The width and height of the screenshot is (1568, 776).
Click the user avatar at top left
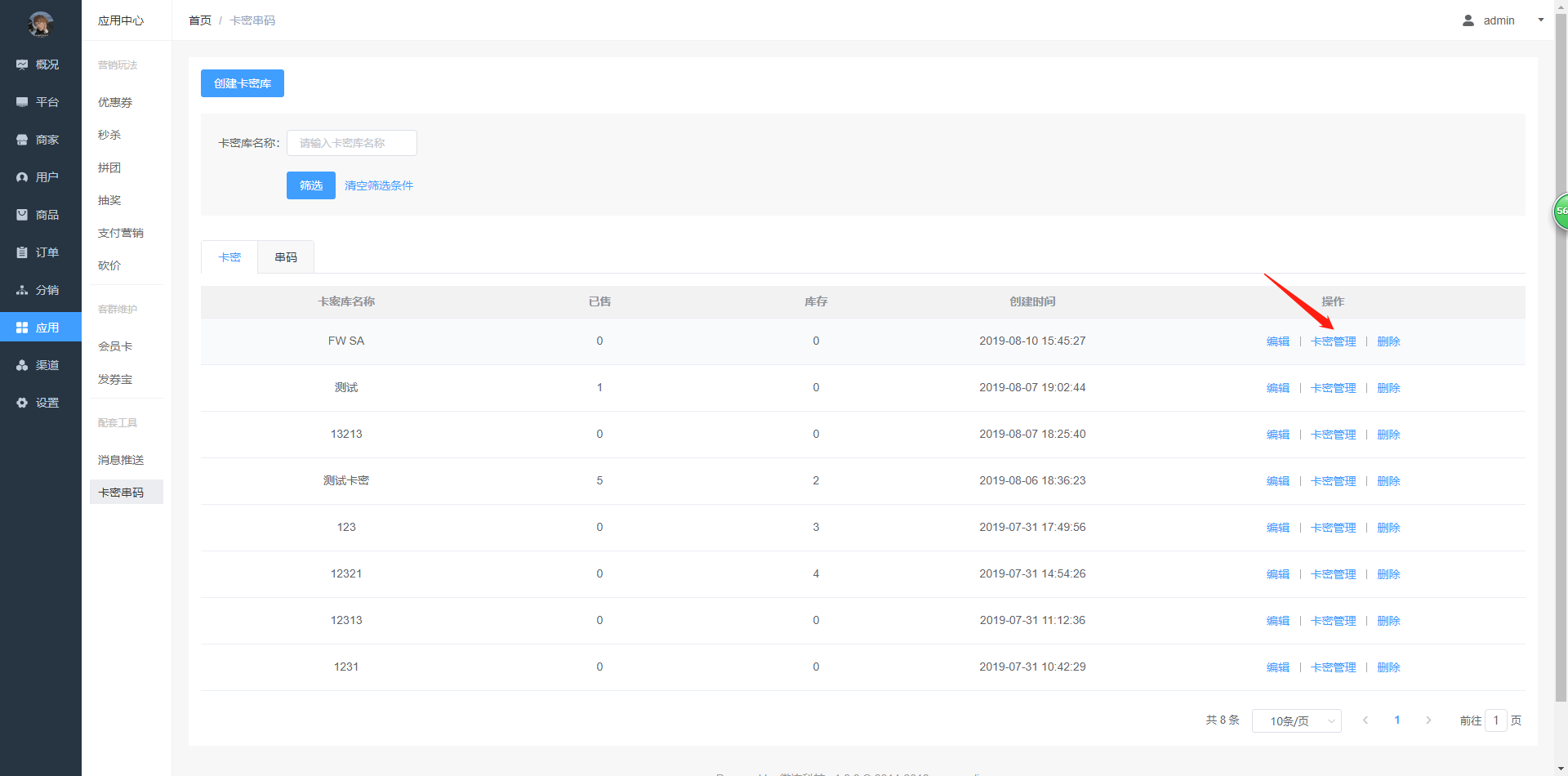click(x=40, y=25)
